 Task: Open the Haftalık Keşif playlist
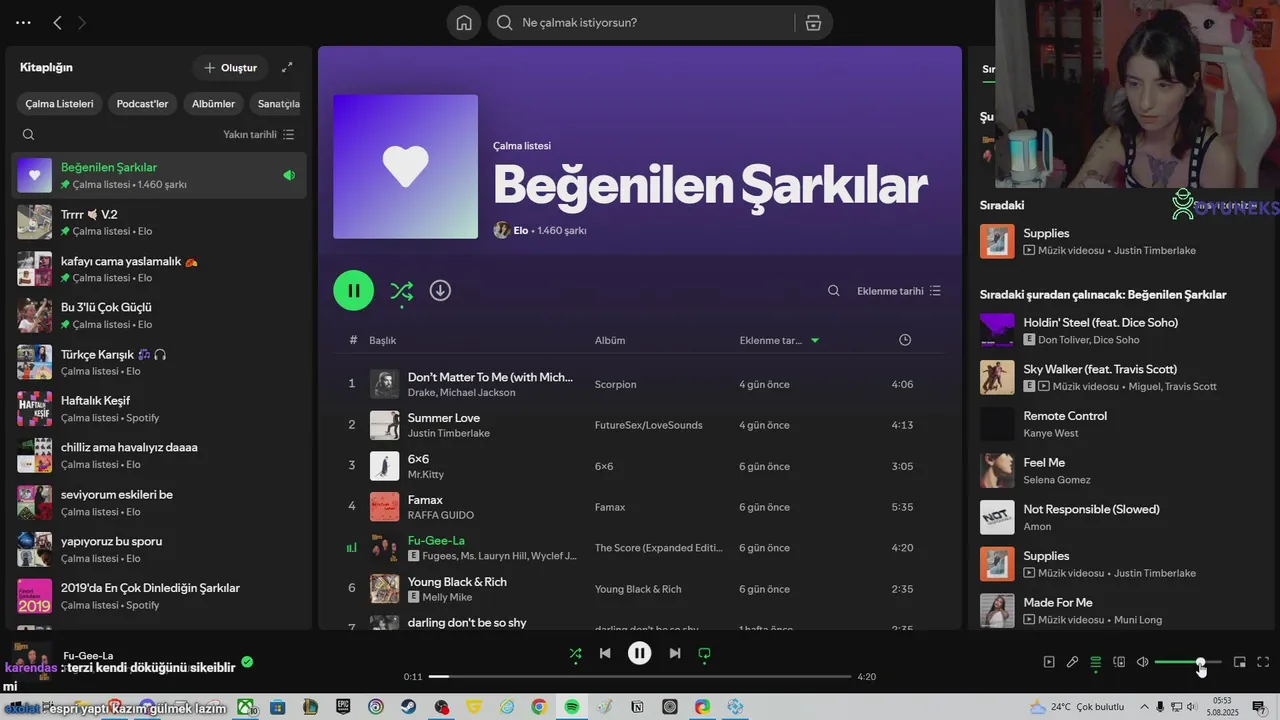(159, 408)
